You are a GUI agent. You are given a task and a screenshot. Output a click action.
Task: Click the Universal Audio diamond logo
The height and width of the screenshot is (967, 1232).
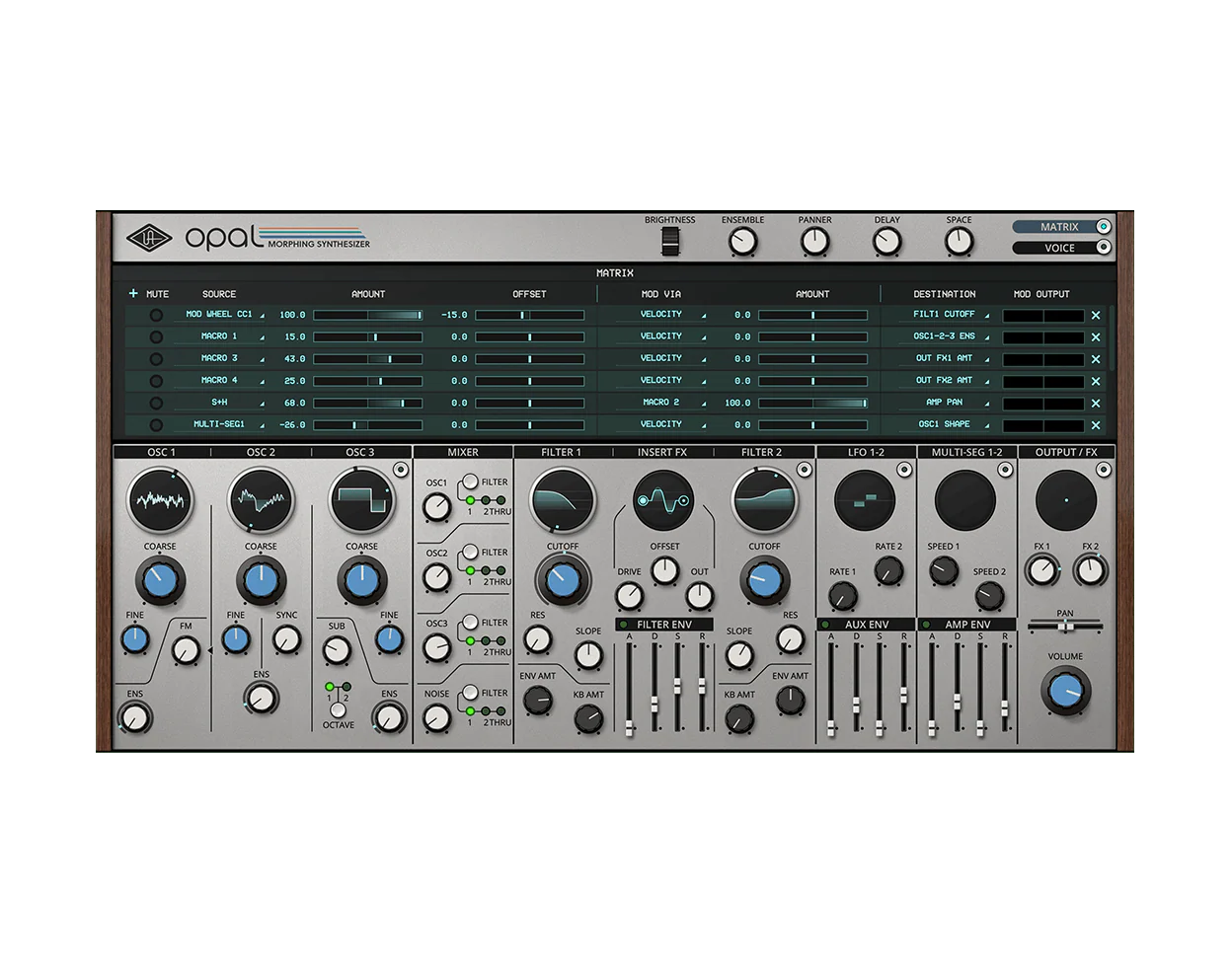click(149, 238)
